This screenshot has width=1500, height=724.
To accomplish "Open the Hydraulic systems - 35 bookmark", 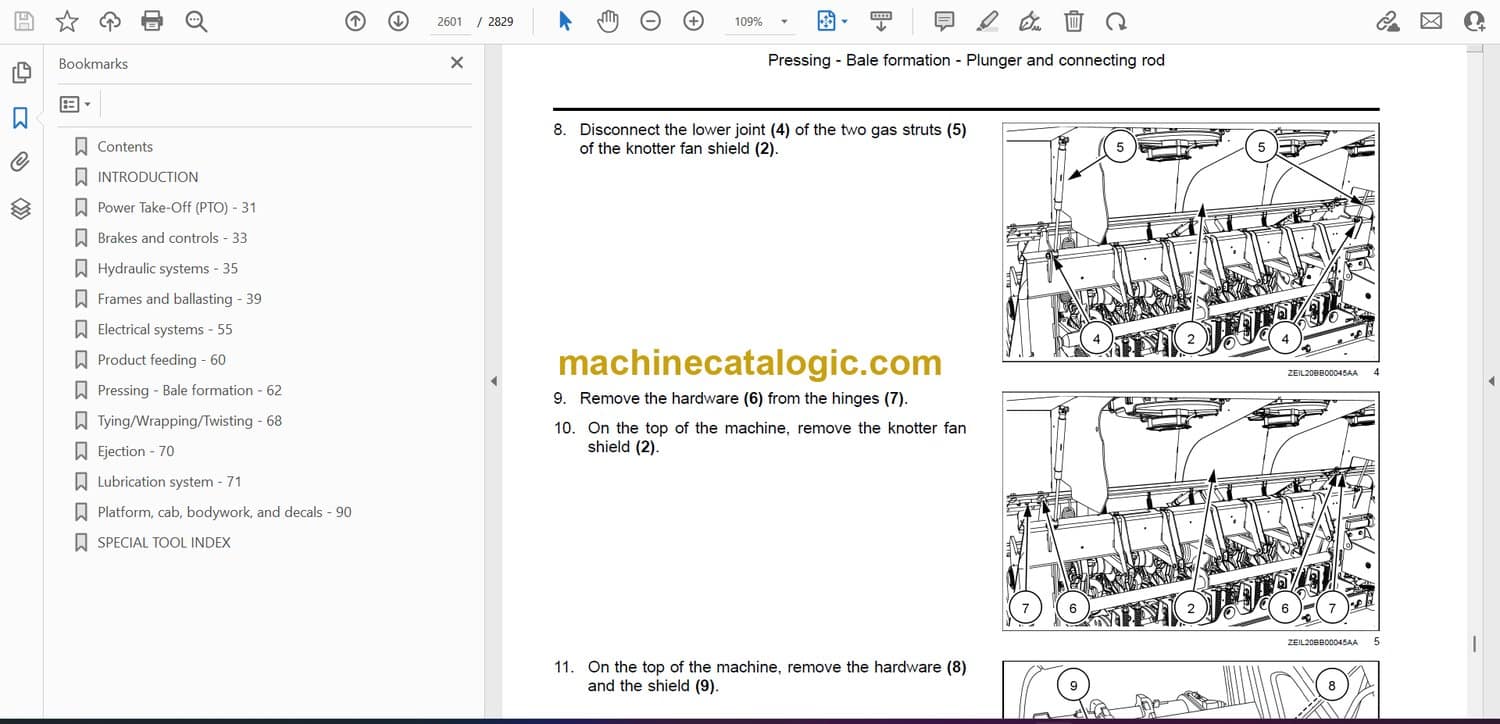I will coord(167,268).
